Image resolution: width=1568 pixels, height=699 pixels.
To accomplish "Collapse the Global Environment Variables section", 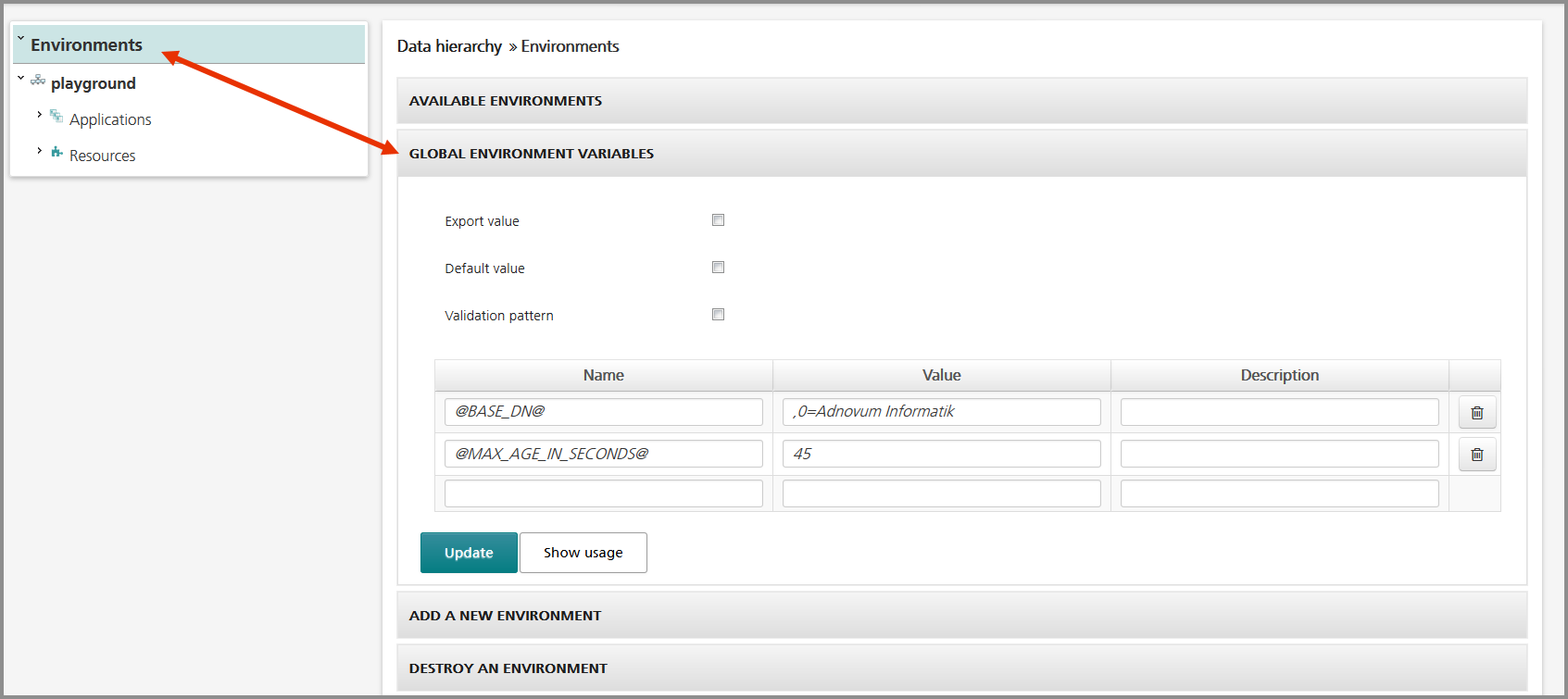I will (x=961, y=154).
